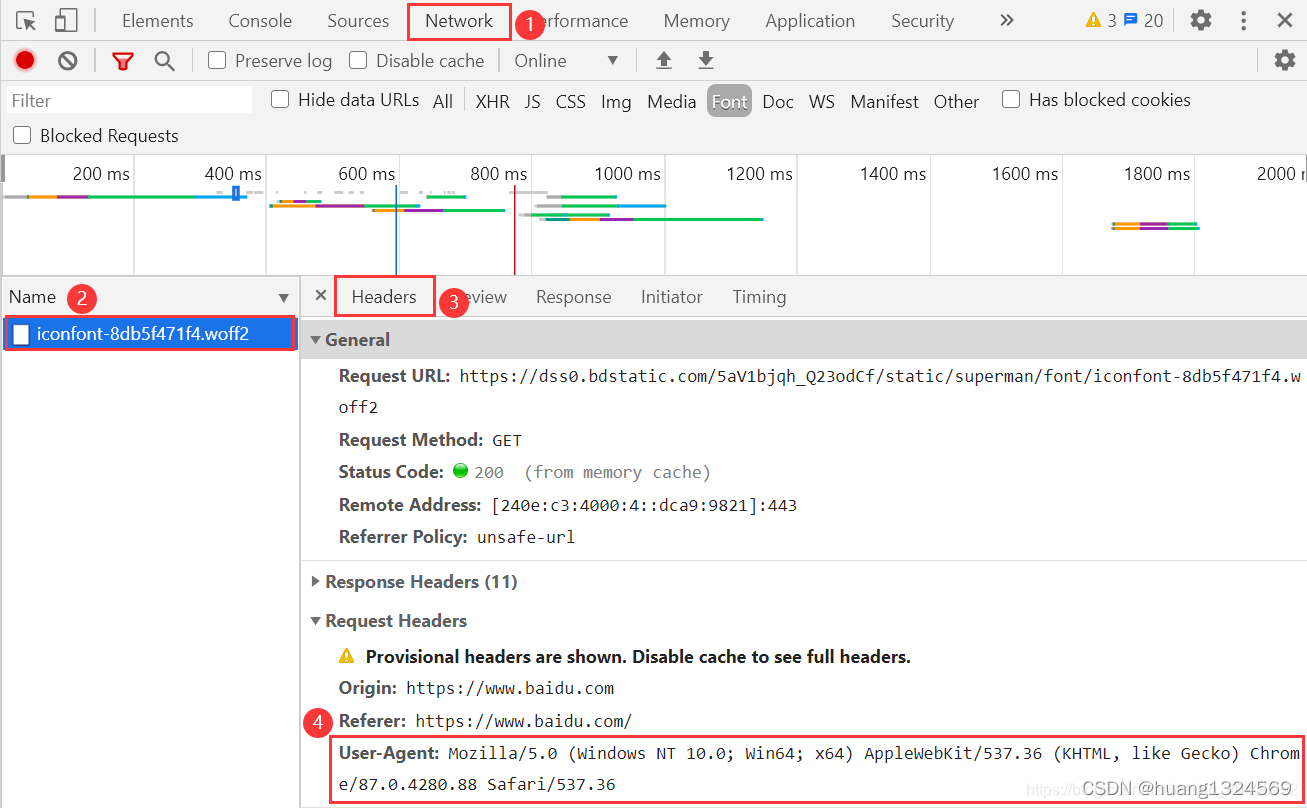
Task: Click the red load line in timeline
Action: (x=514, y=232)
